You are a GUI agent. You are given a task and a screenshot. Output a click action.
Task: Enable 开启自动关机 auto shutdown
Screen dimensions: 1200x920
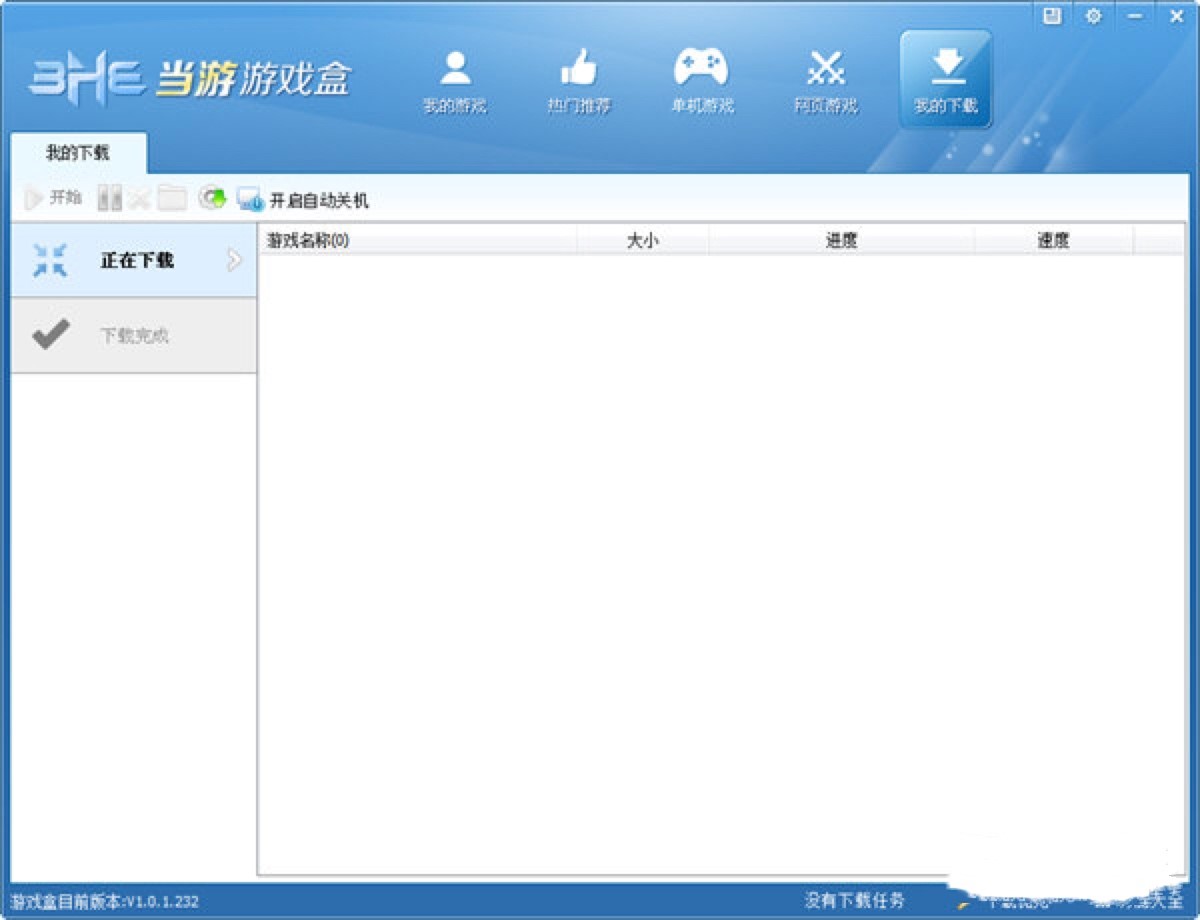pyautogui.click(x=303, y=200)
